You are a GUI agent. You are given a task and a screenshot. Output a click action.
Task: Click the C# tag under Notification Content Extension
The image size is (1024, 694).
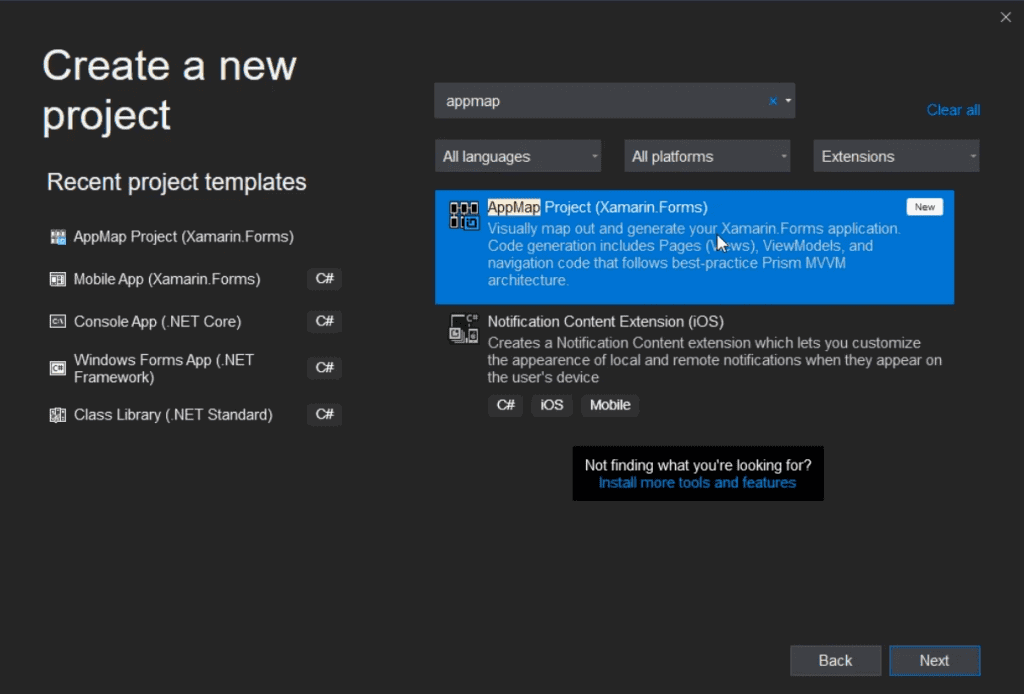(505, 405)
